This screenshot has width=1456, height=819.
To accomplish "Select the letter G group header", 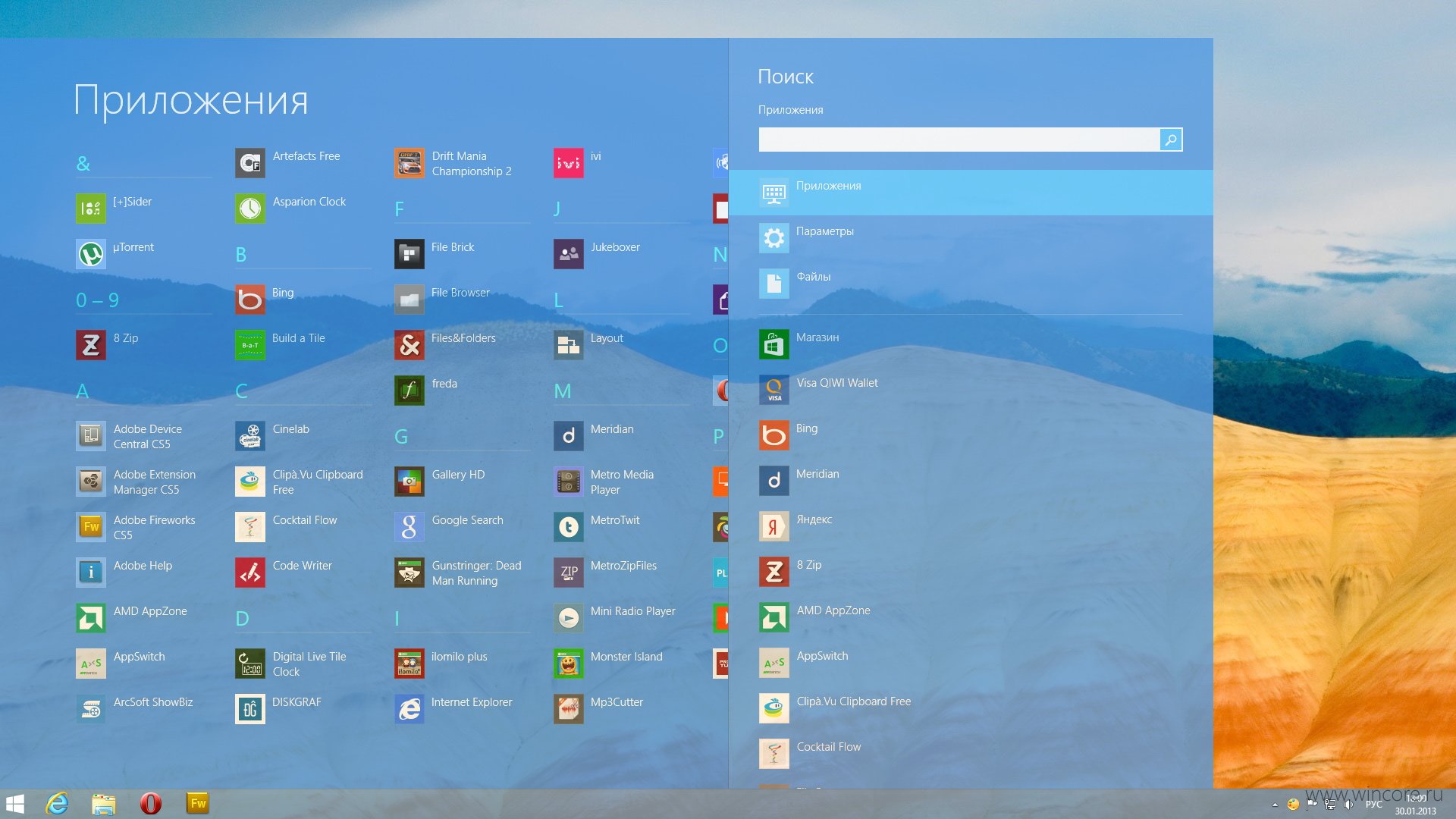I will coord(401,437).
